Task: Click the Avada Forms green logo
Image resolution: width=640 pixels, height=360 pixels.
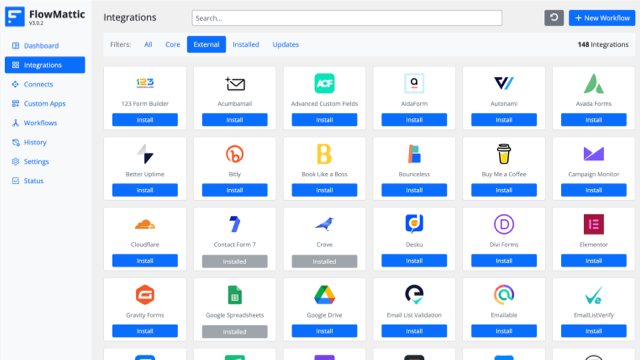Action: click(593, 83)
